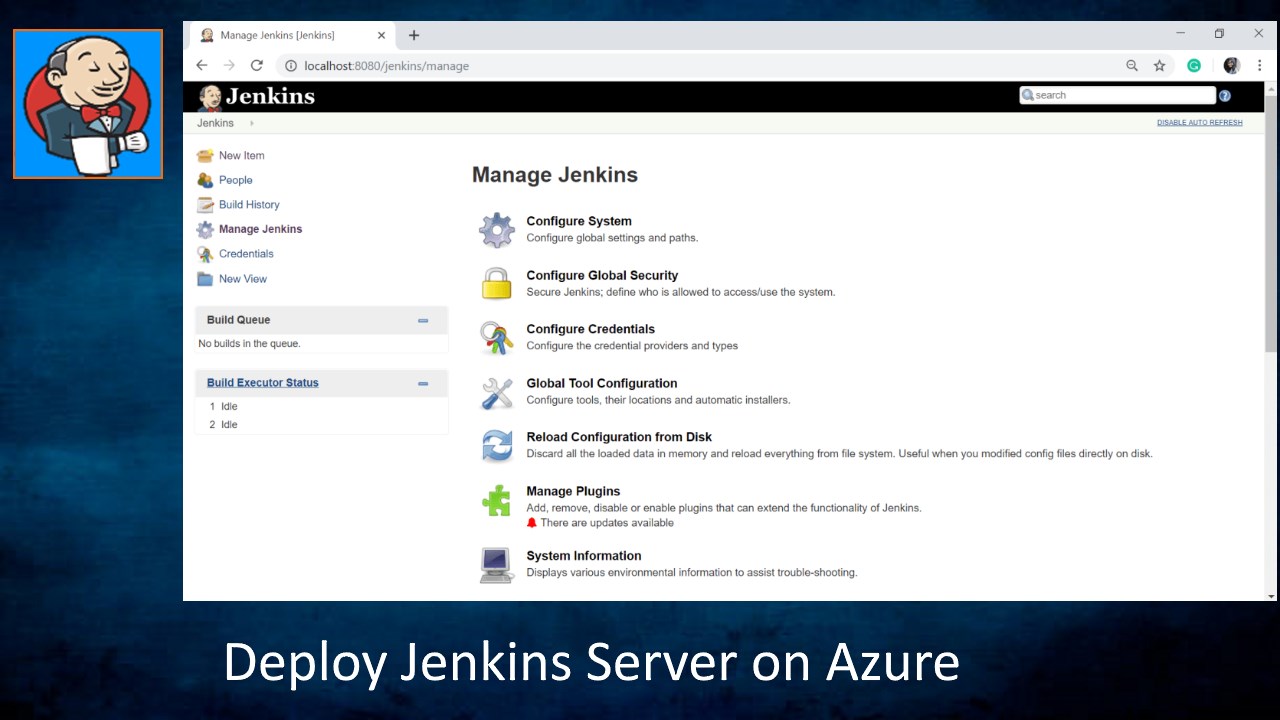This screenshot has width=1280, height=720.
Task: Click the zoom magnifier icon in address bar
Action: click(x=1132, y=66)
